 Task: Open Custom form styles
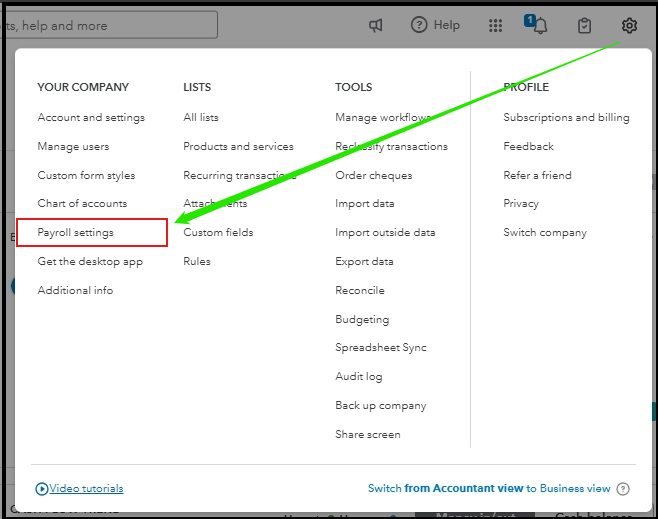[x=86, y=175]
